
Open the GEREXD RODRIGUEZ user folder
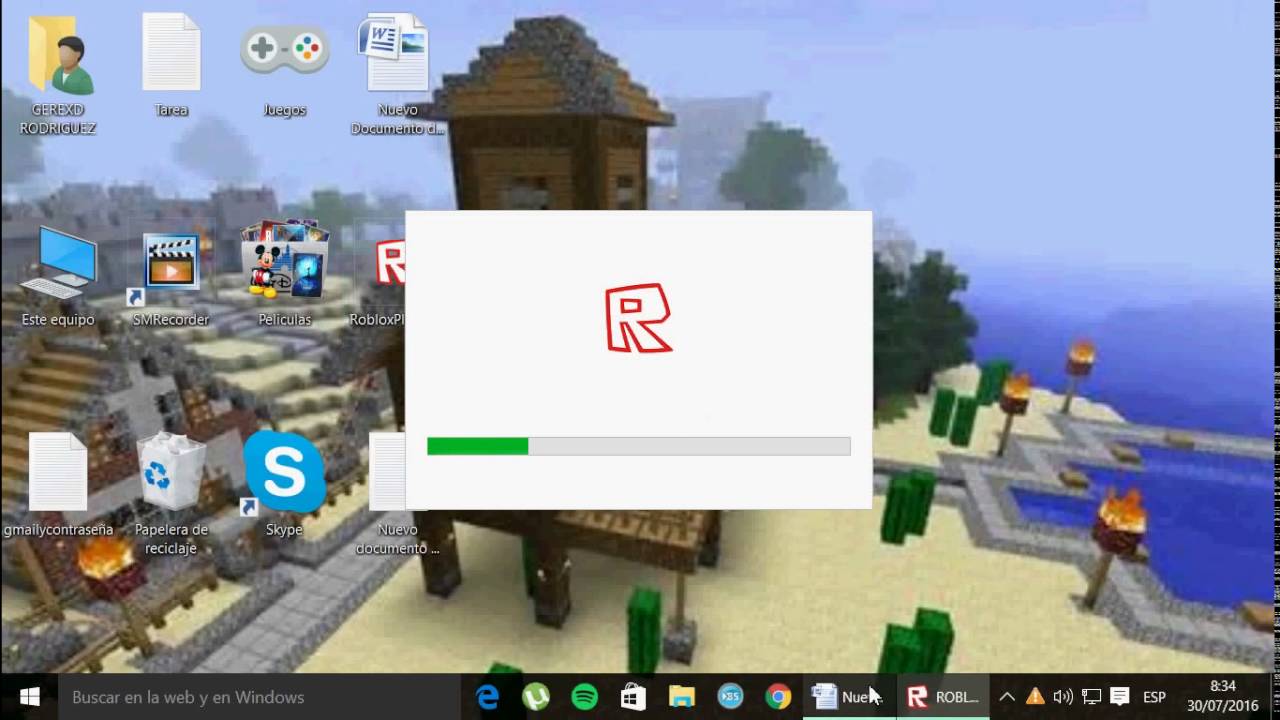point(58,72)
